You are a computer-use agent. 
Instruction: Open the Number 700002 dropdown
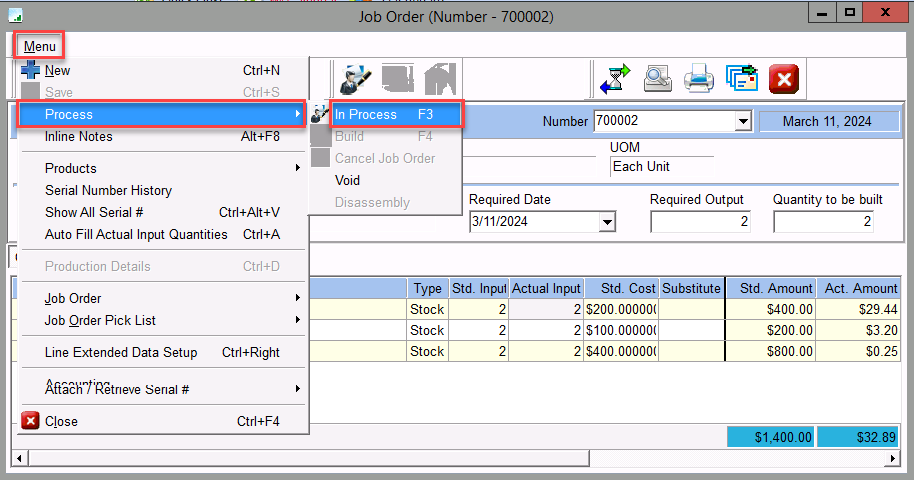point(742,121)
